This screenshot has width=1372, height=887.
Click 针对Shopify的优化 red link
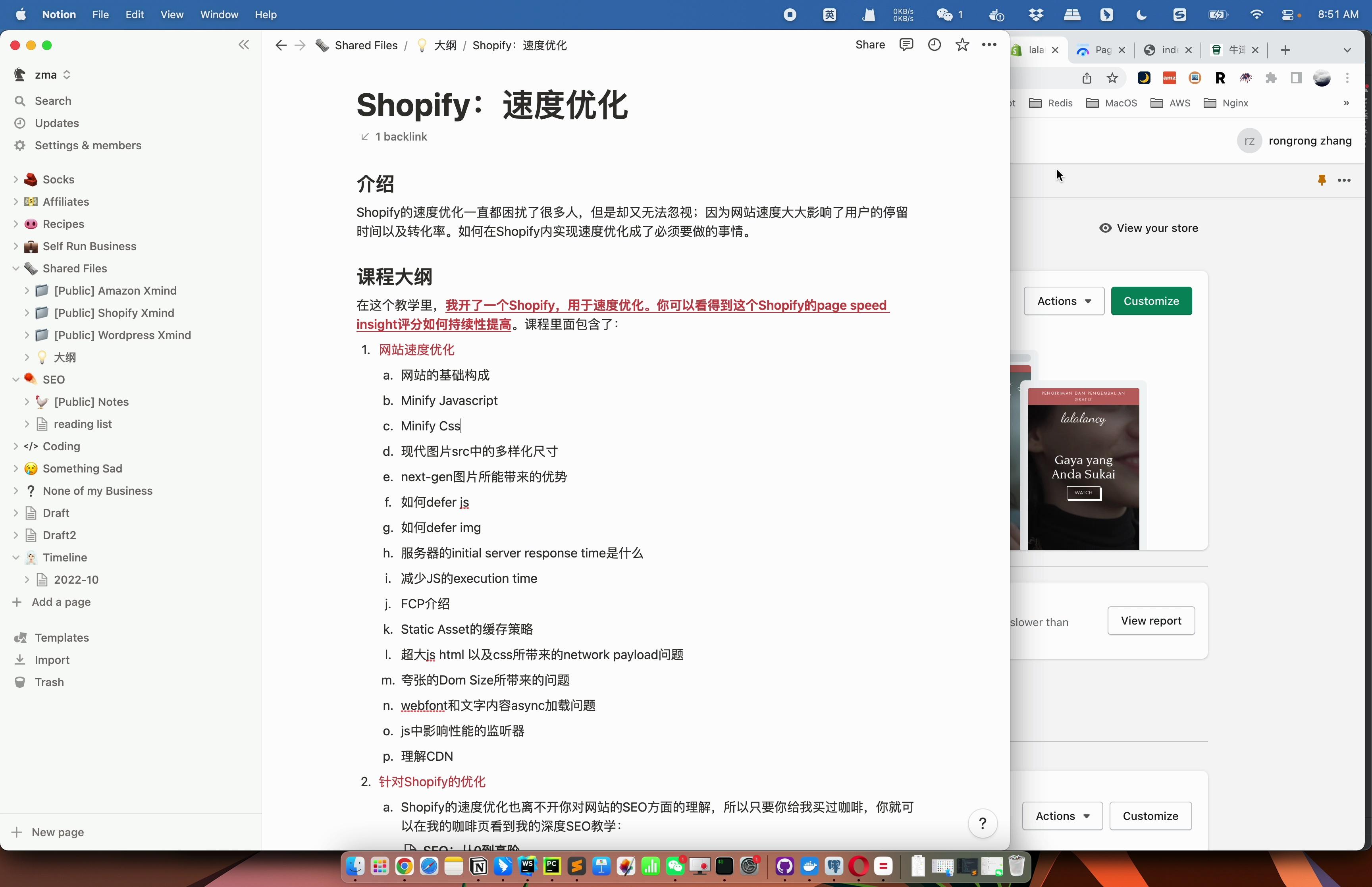click(432, 782)
